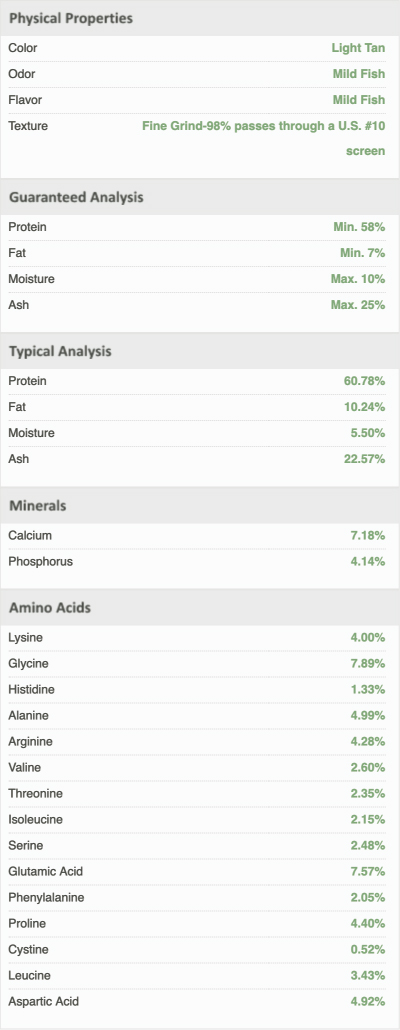Click the Light Tan color value
The width and height of the screenshot is (400, 1030).
point(358,48)
